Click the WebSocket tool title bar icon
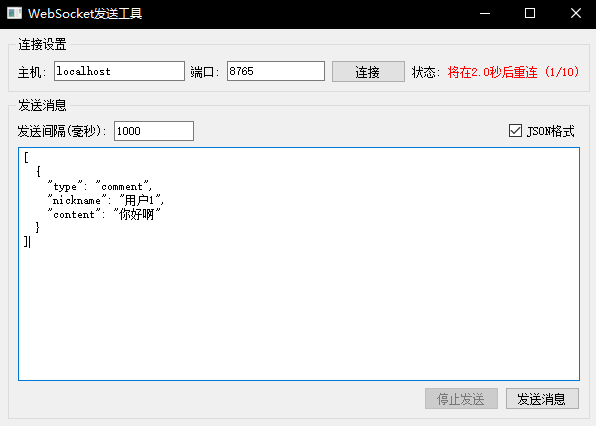Viewport: 596px width, 426px height. coord(14,13)
